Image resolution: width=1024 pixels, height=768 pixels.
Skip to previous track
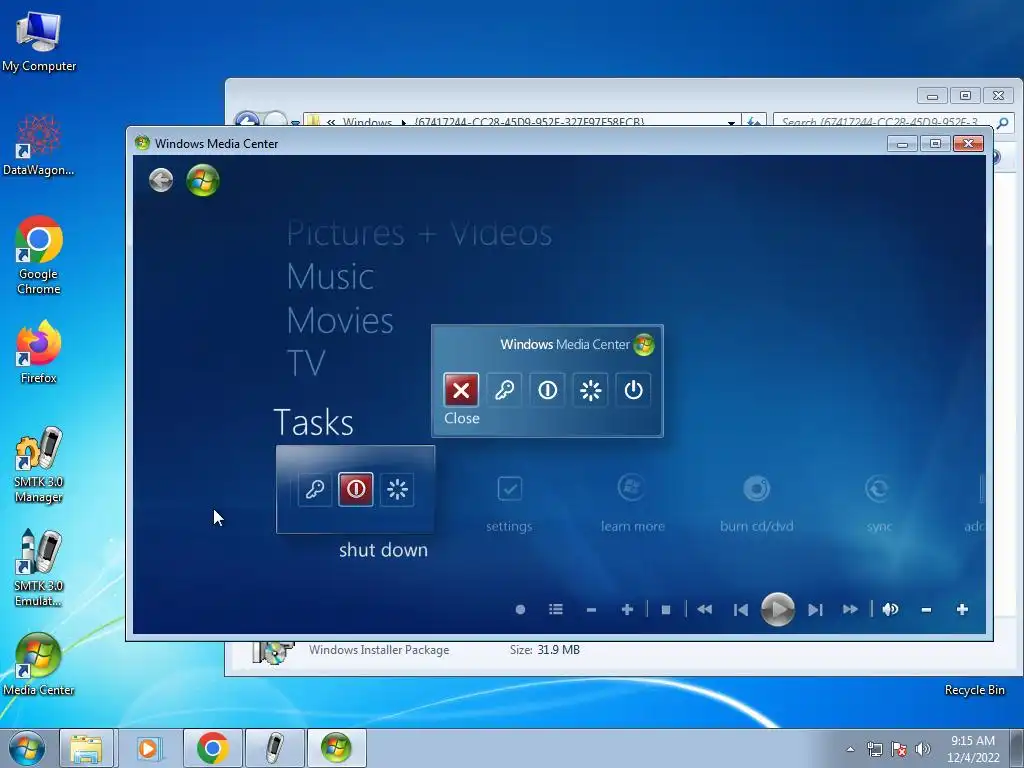(x=741, y=610)
